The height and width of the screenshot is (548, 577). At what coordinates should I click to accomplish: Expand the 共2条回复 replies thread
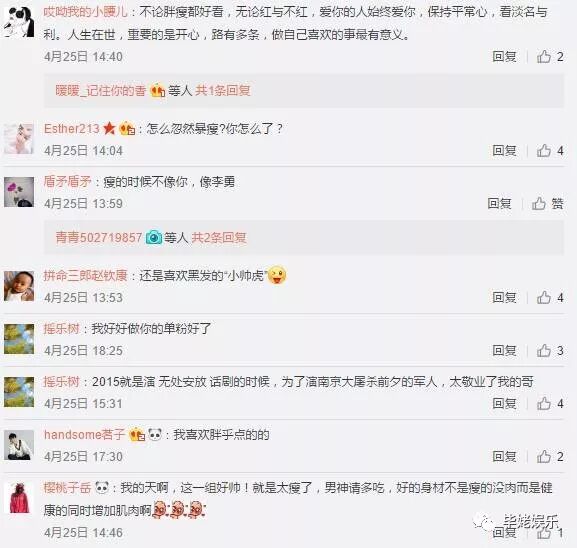(219, 237)
